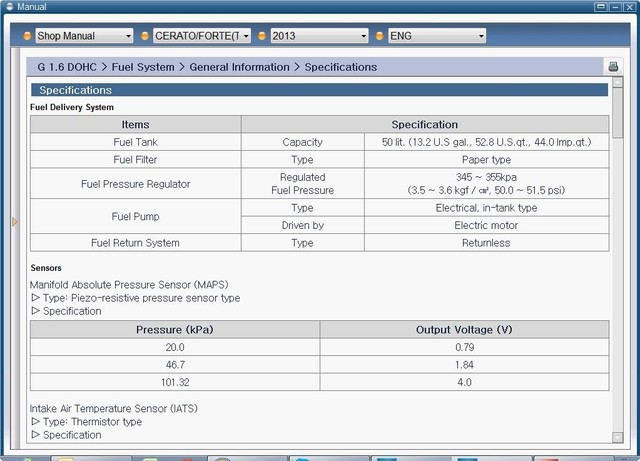Click the triangle beside Thermistor type

pyautogui.click(x=35, y=422)
